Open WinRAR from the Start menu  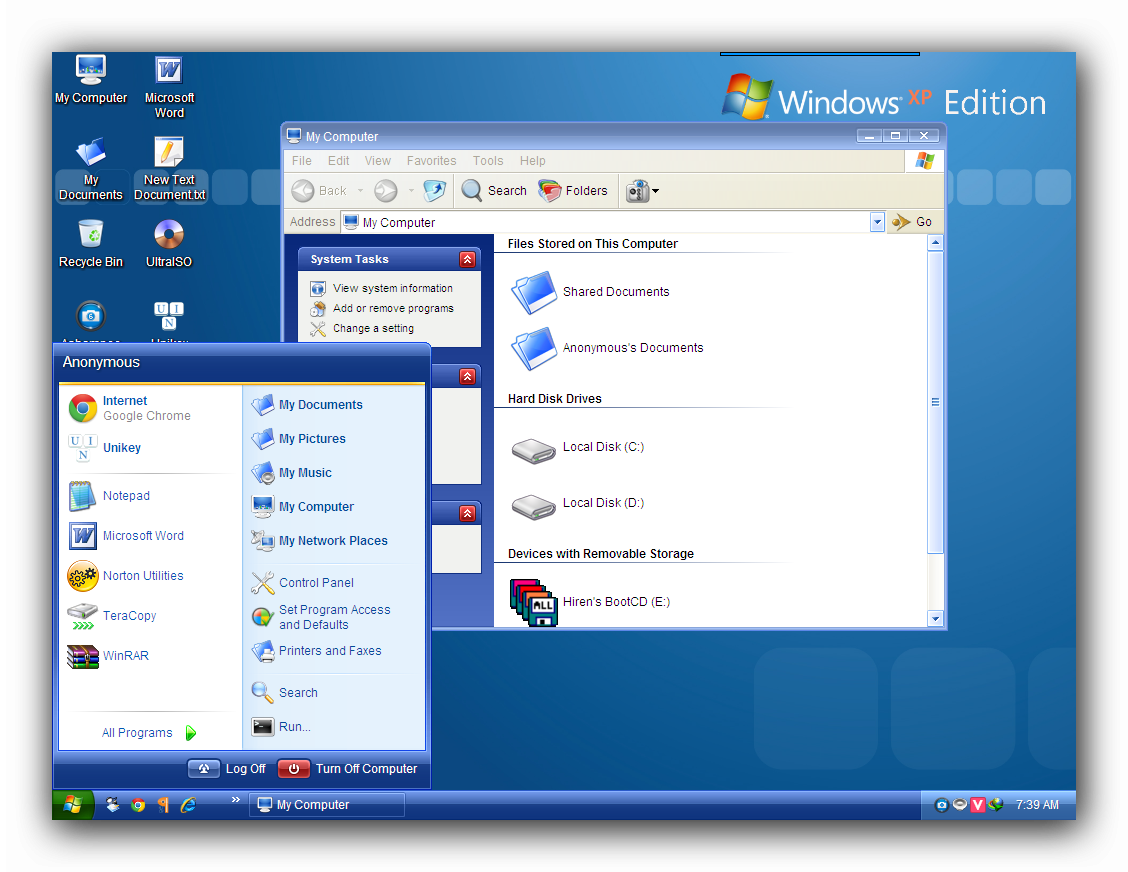(x=109, y=655)
